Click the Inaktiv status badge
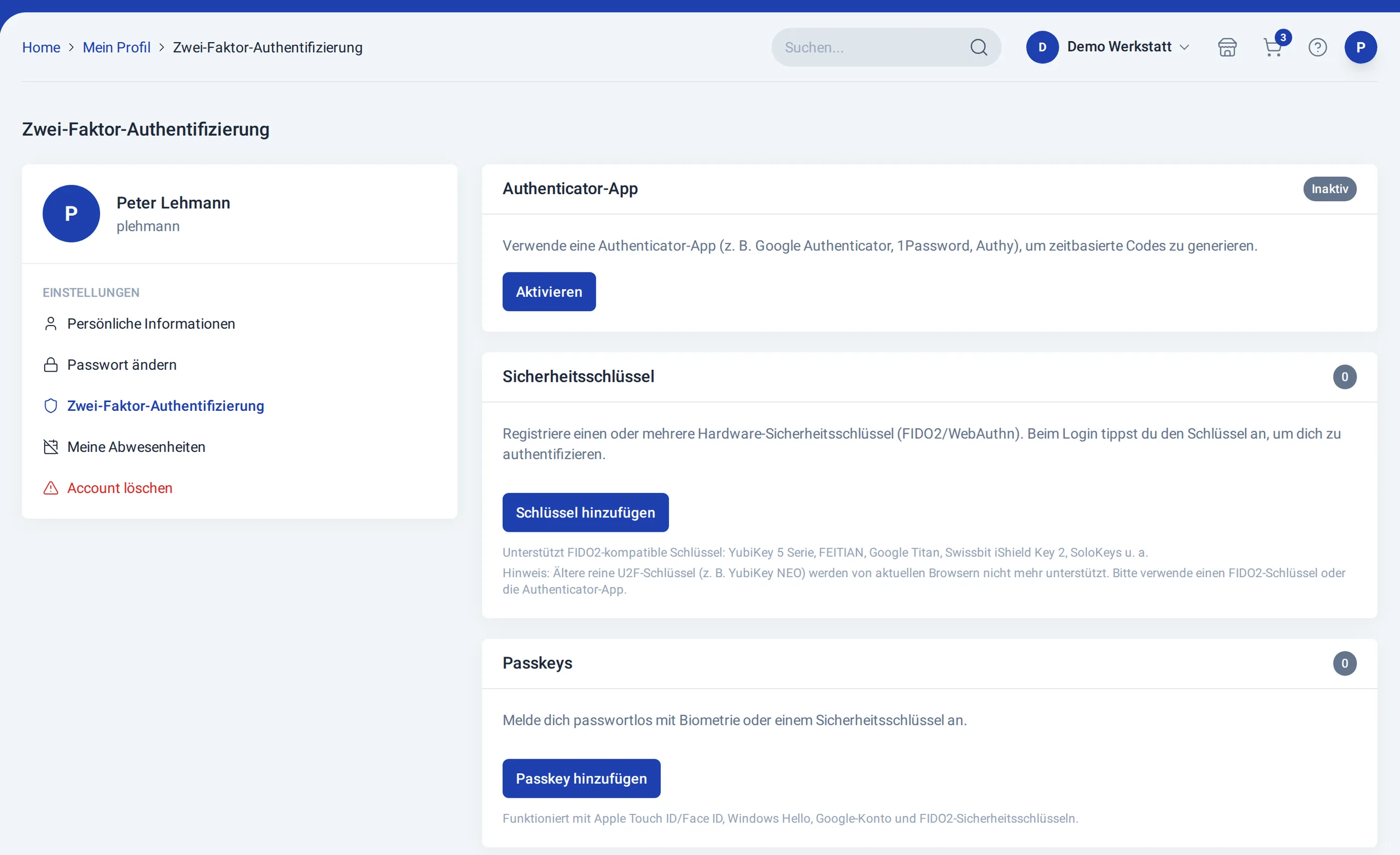 point(1329,189)
